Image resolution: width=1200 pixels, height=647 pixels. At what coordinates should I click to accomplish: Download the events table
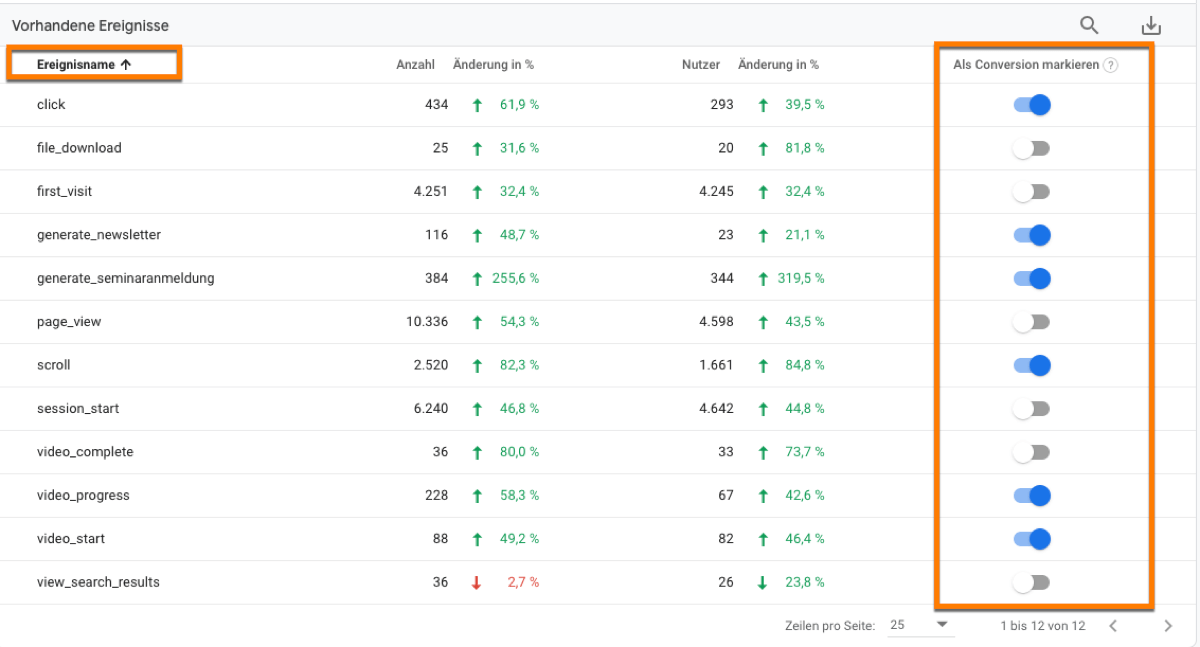click(1151, 25)
